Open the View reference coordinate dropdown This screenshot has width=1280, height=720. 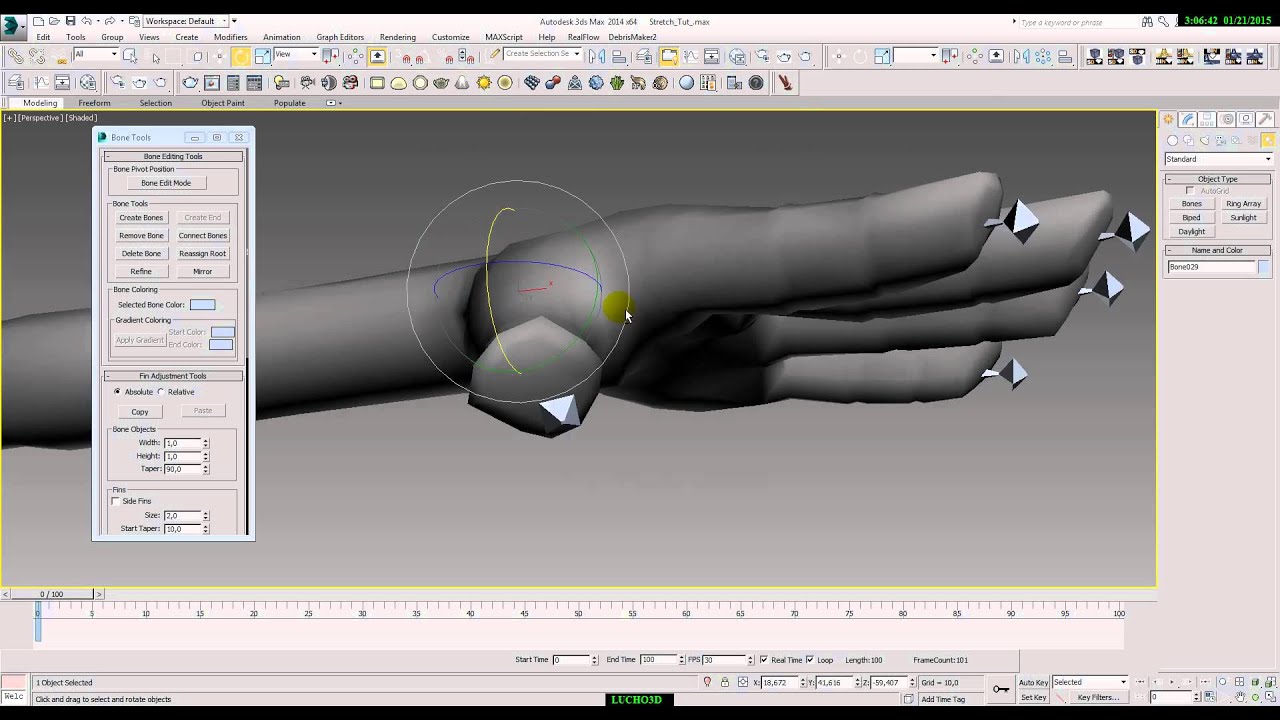[x=296, y=54]
